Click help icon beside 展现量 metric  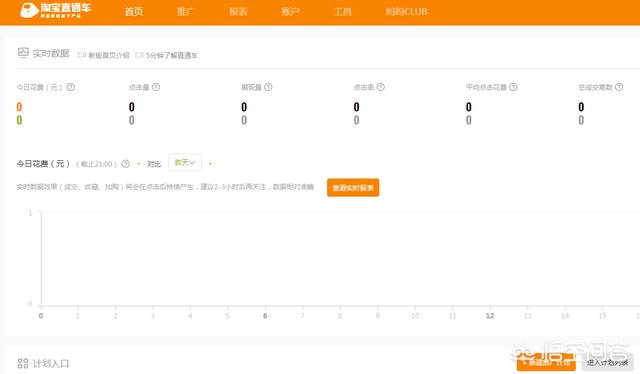coord(268,87)
